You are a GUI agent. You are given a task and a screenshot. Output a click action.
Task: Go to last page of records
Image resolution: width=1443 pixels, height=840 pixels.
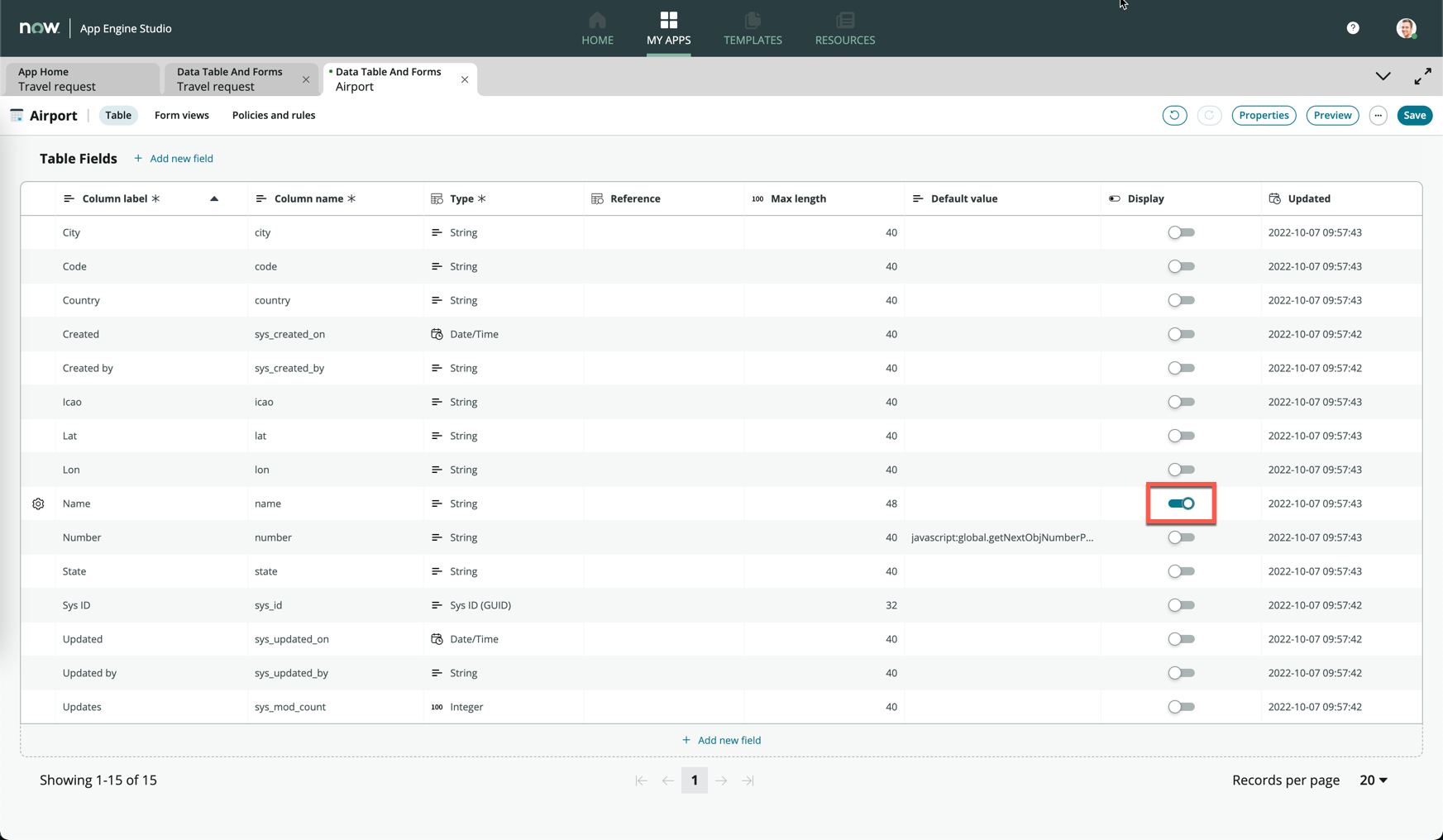748,780
